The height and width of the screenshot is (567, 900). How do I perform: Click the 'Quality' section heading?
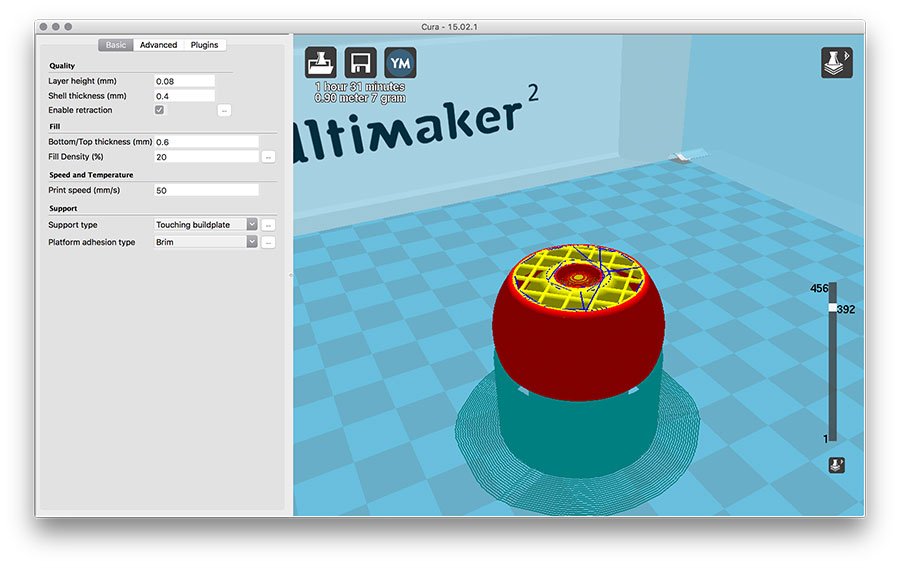pyautogui.click(x=62, y=65)
